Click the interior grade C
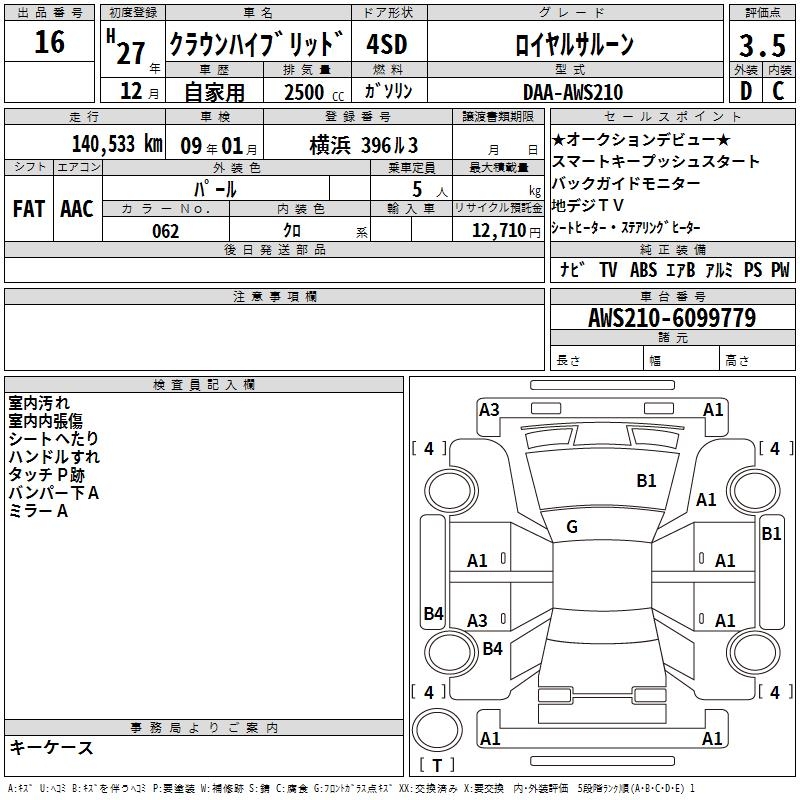 778,92
